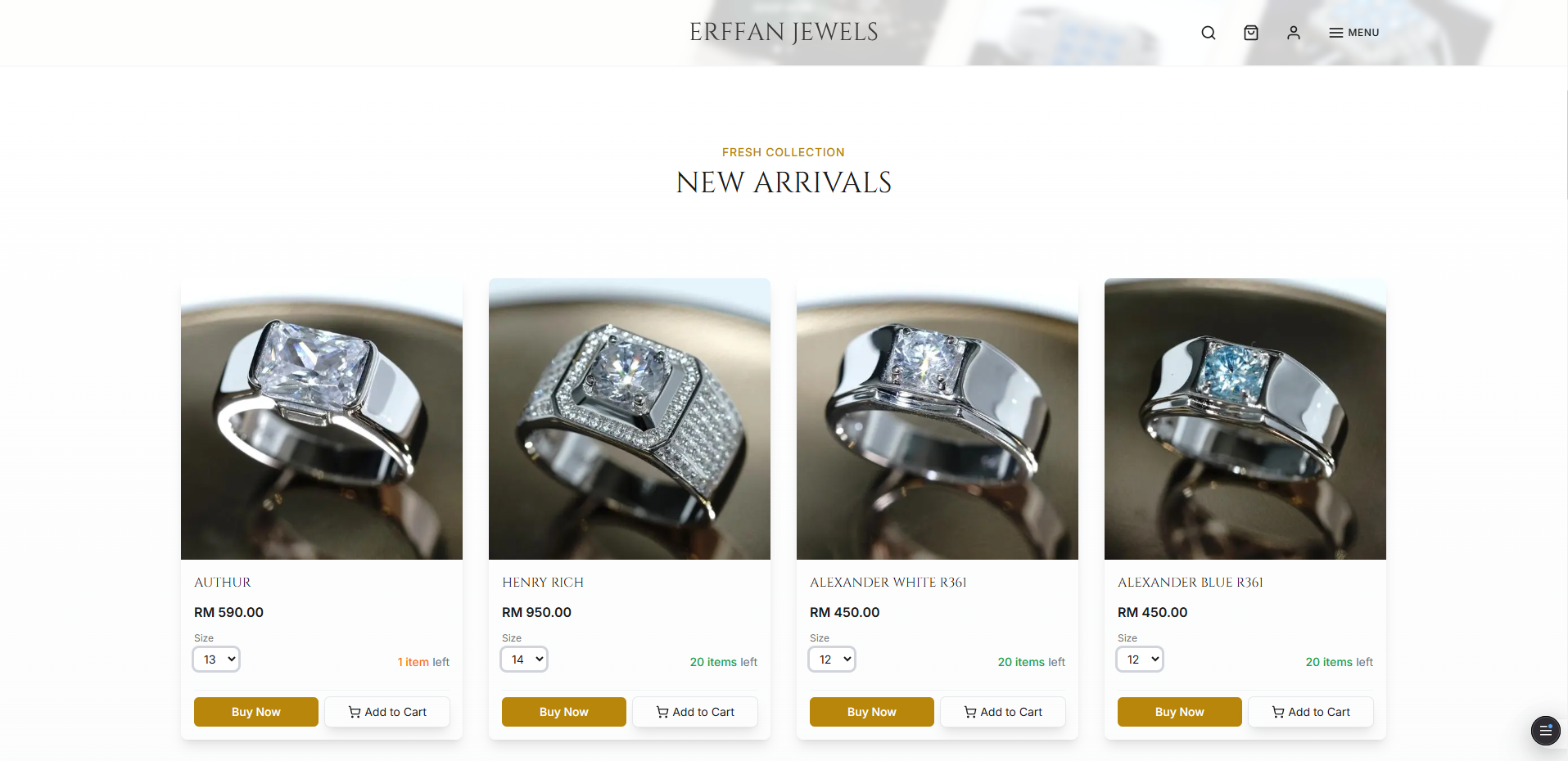
Task: Buy Now the Henry Rich ring
Action: point(564,712)
